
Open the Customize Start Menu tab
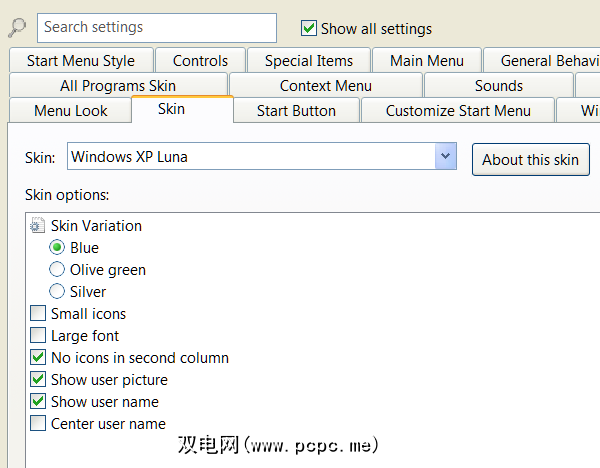[458, 111]
